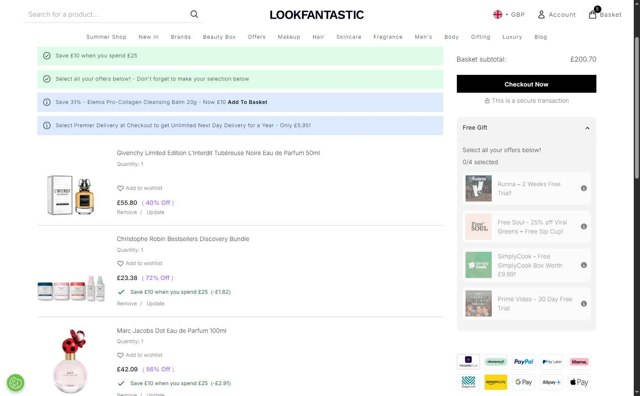The width and height of the screenshot is (640, 396).
Task: Click the Clearpay payment icon
Action: 496,362
